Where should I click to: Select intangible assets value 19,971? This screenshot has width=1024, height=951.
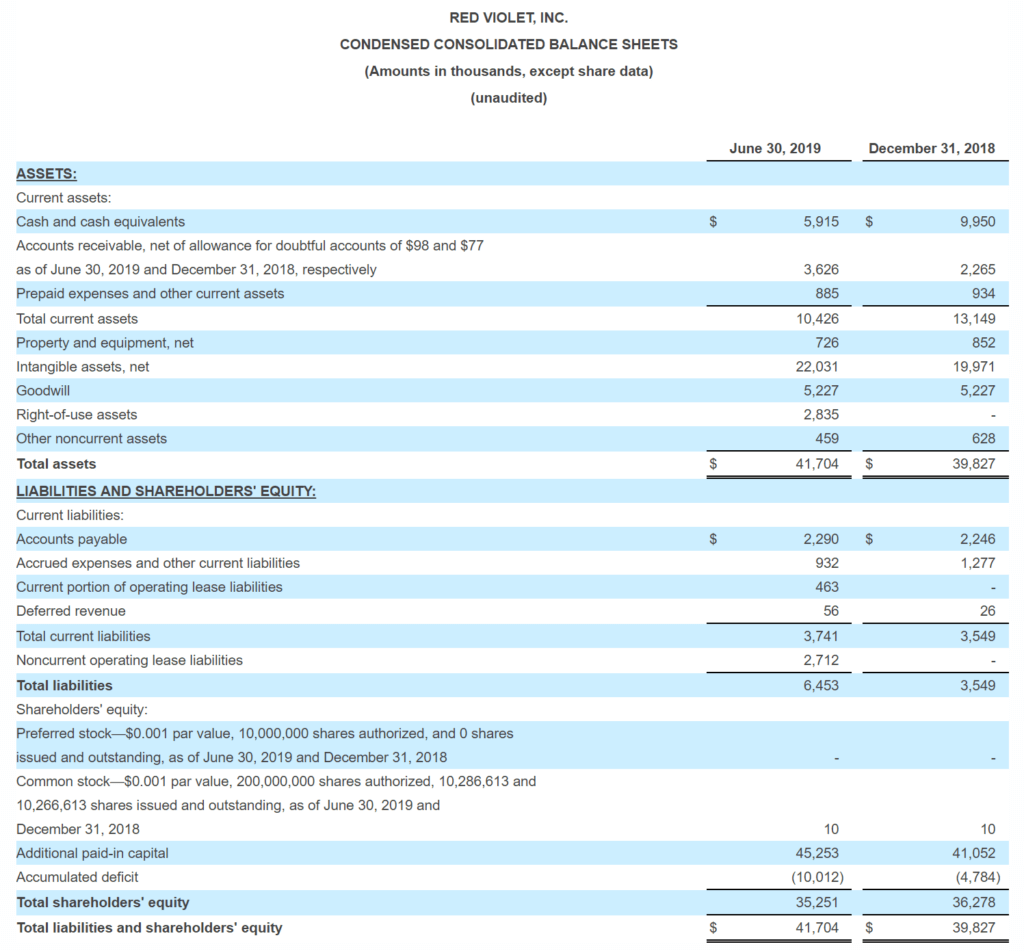[974, 367]
